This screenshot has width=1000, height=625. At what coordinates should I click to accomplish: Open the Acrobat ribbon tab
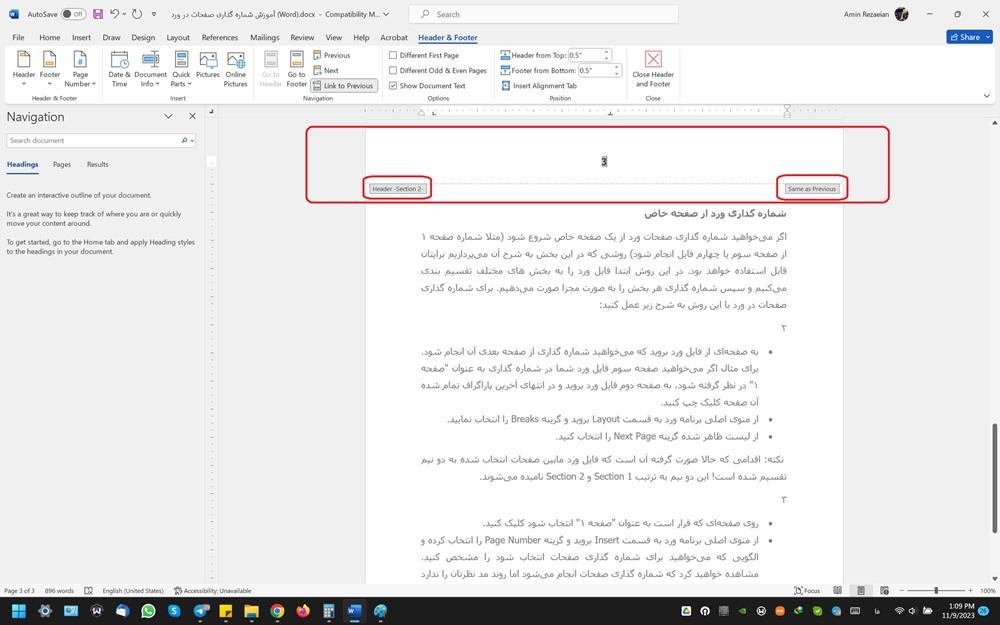coord(392,37)
